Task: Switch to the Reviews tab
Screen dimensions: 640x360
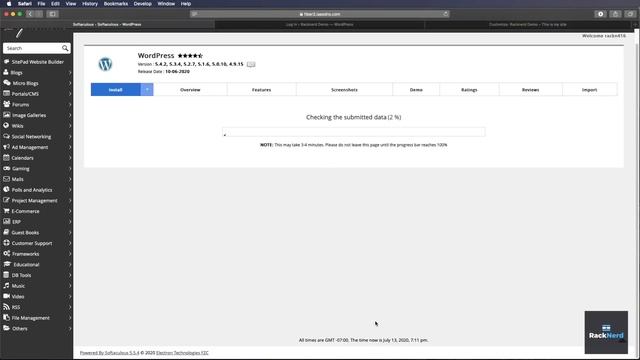Action: pyautogui.click(x=531, y=89)
